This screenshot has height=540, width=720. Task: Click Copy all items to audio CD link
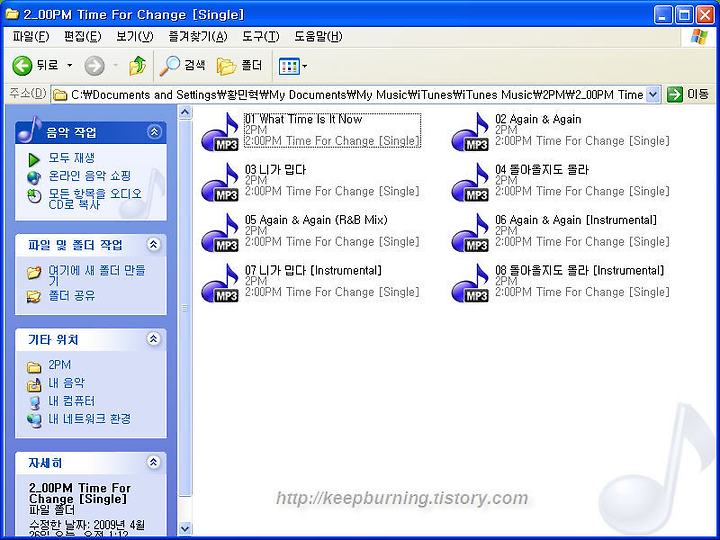pos(95,199)
